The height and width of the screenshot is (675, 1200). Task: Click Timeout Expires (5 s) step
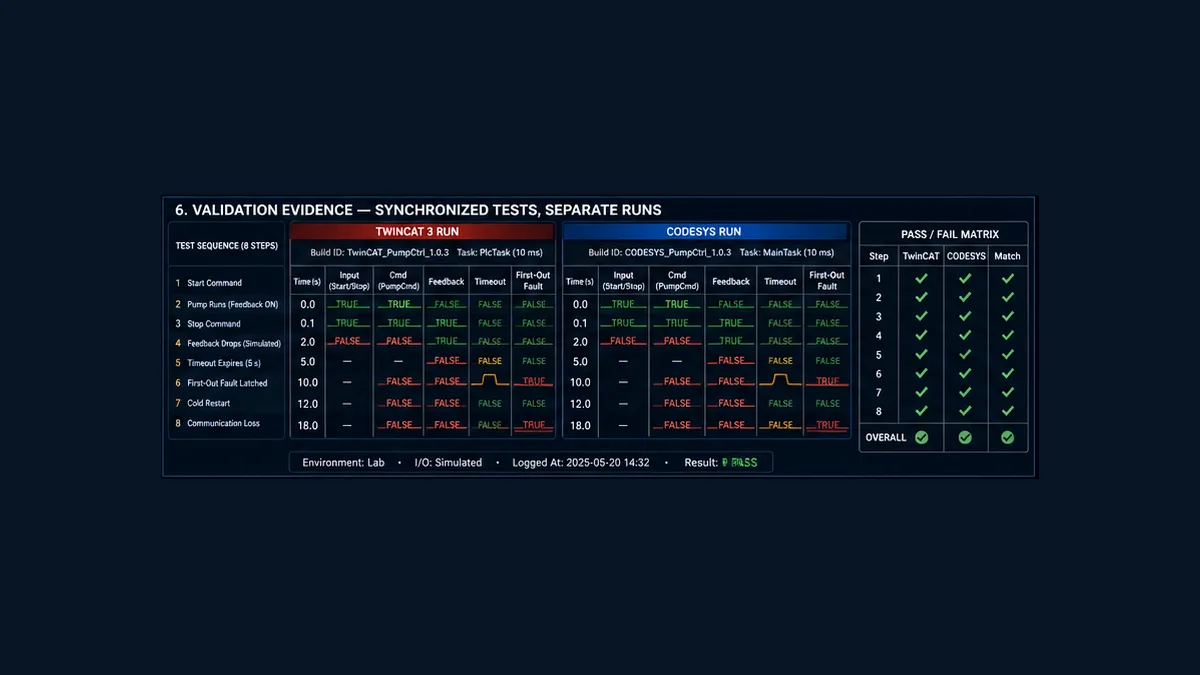pyautogui.click(x=217, y=363)
